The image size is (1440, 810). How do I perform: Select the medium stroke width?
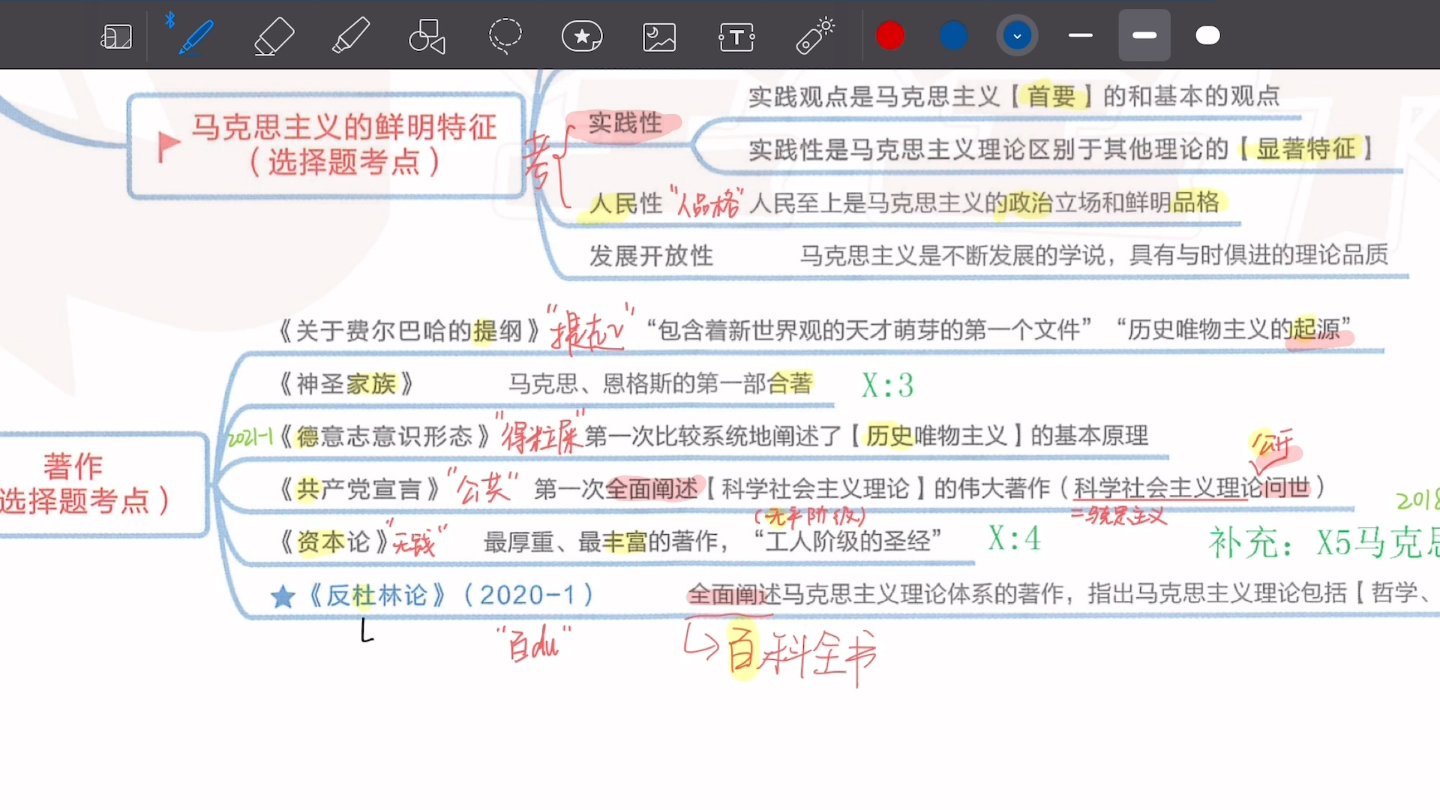pos(1144,36)
